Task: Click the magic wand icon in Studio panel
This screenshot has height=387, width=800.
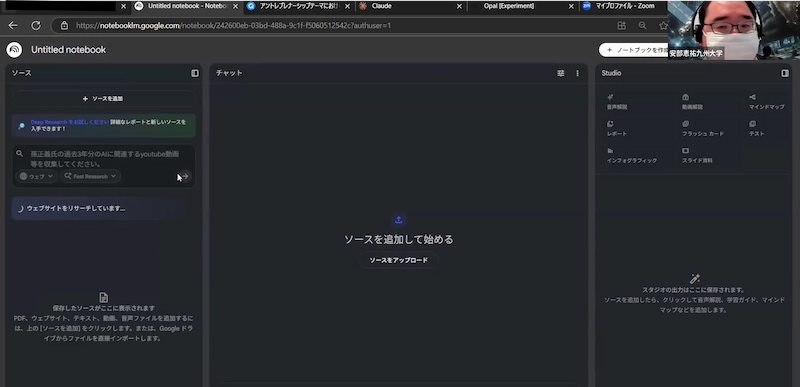Action: (694, 278)
